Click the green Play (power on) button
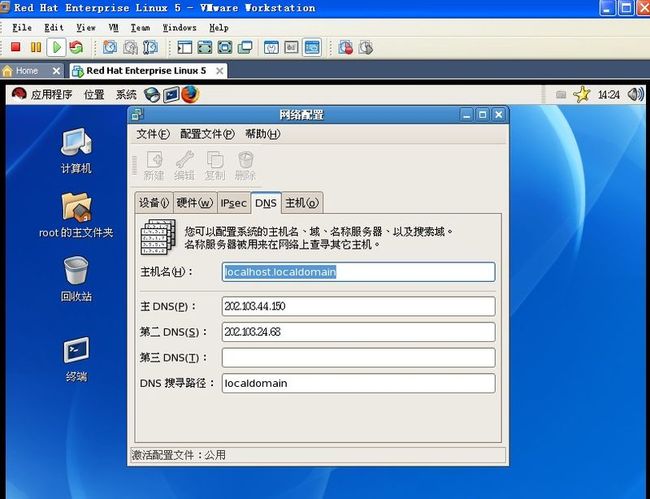 [56, 47]
